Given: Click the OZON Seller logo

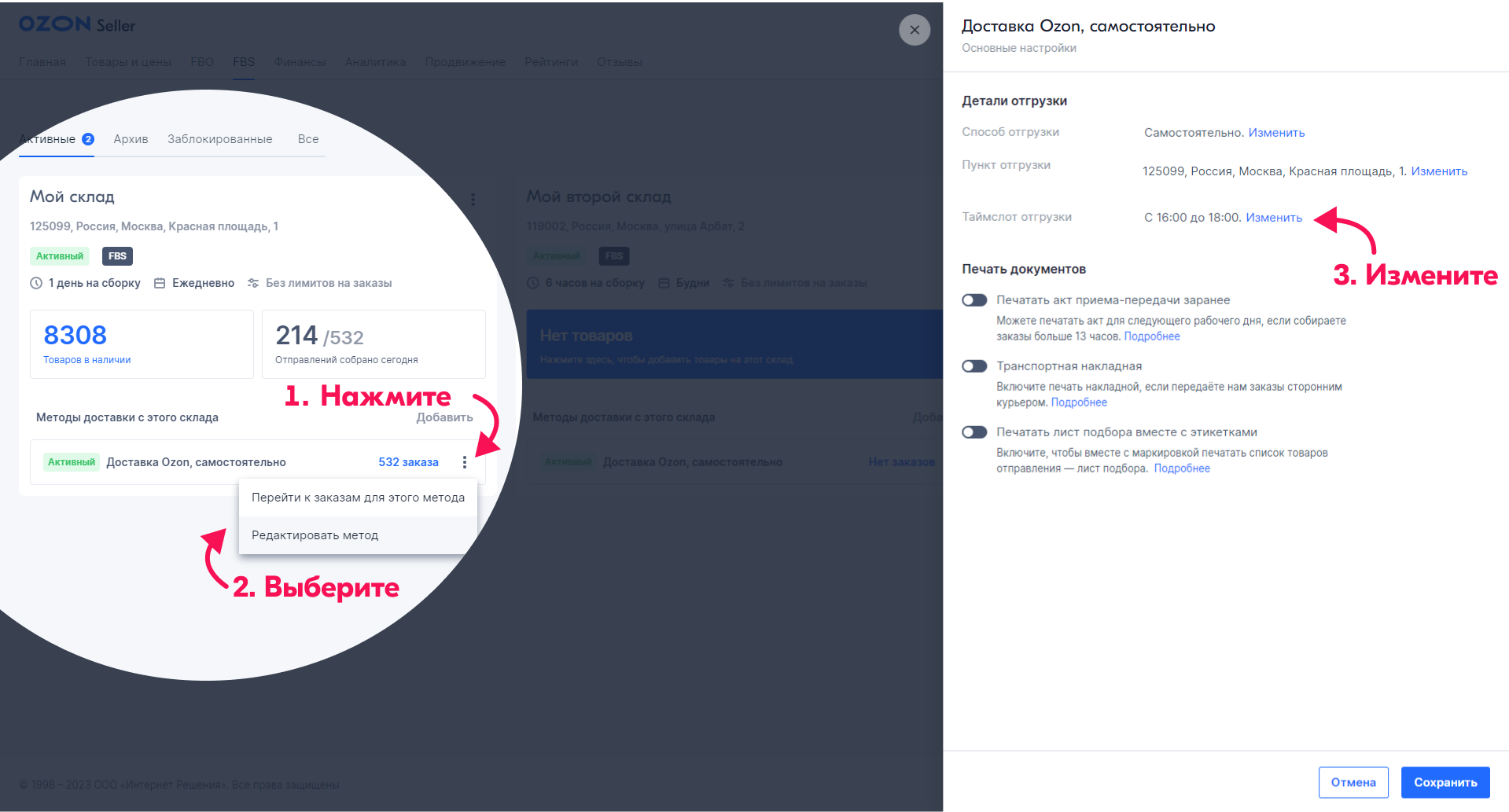Looking at the screenshot, I should [x=77, y=24].
